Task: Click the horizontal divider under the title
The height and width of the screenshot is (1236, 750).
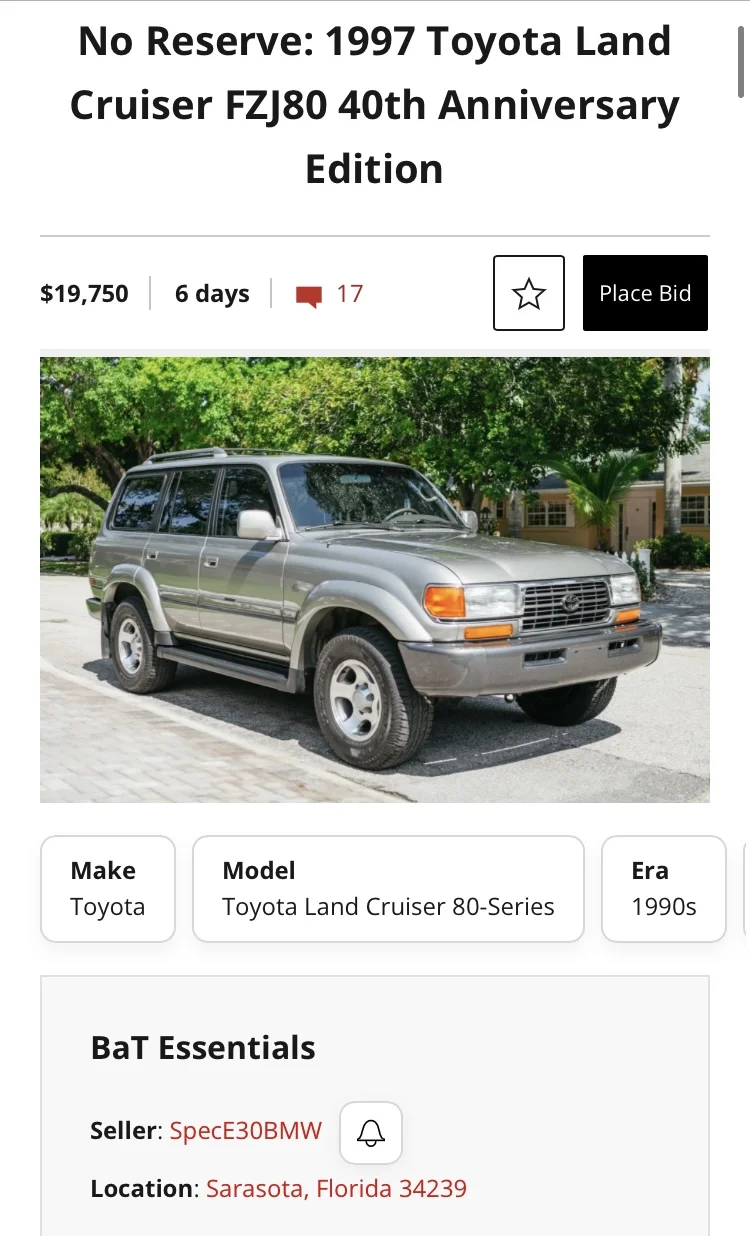Action: tap(375, 236)
